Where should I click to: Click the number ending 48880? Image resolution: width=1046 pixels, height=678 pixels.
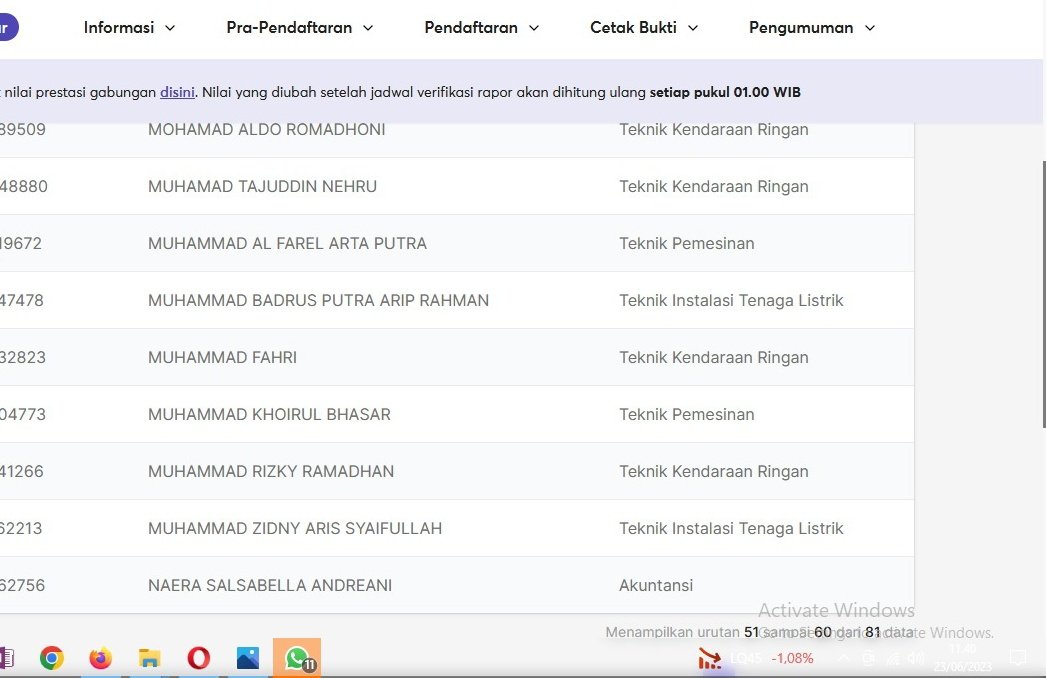(23, 186)
